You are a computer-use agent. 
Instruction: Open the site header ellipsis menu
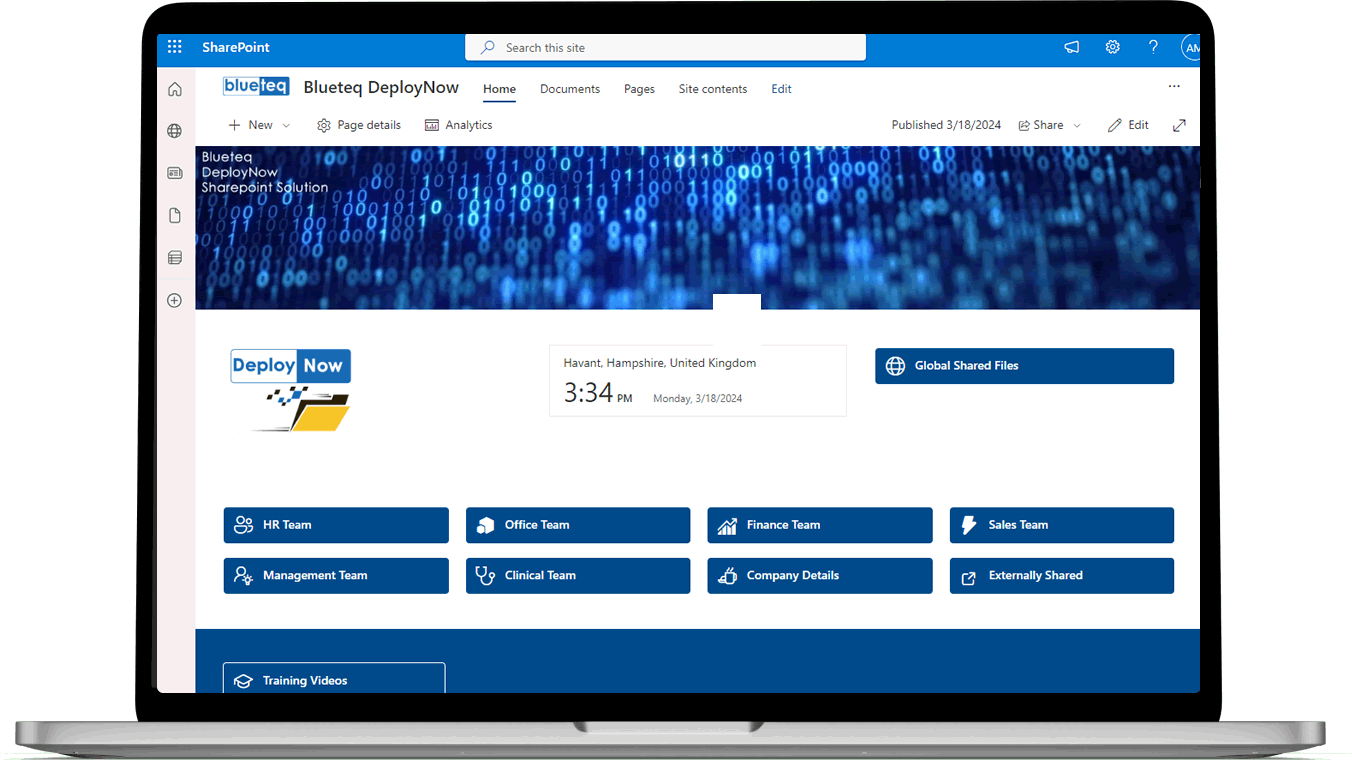(x=1174, y=87)
